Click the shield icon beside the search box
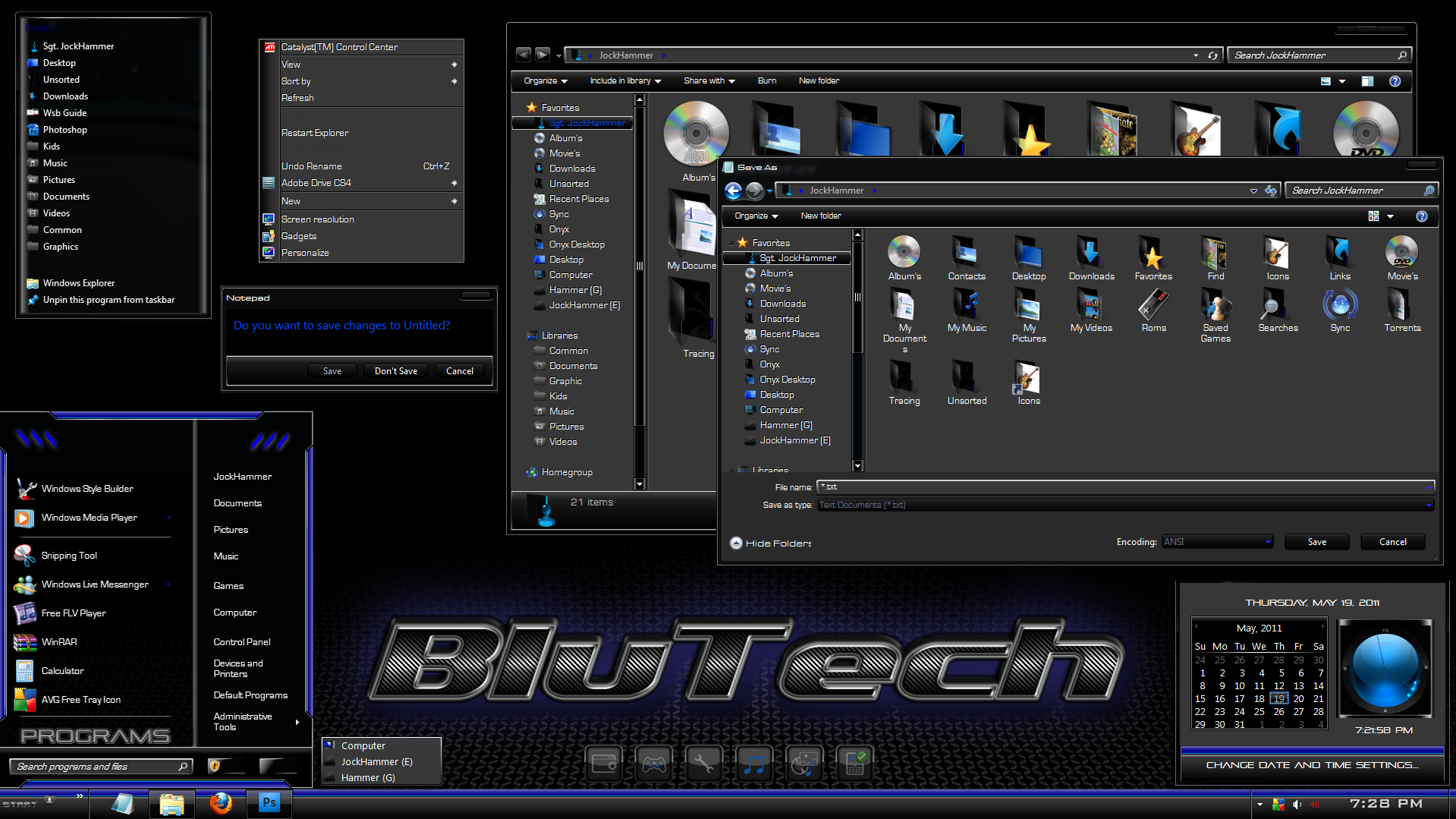Screen dimensions: 1456x819 click(x=214, y=767)
